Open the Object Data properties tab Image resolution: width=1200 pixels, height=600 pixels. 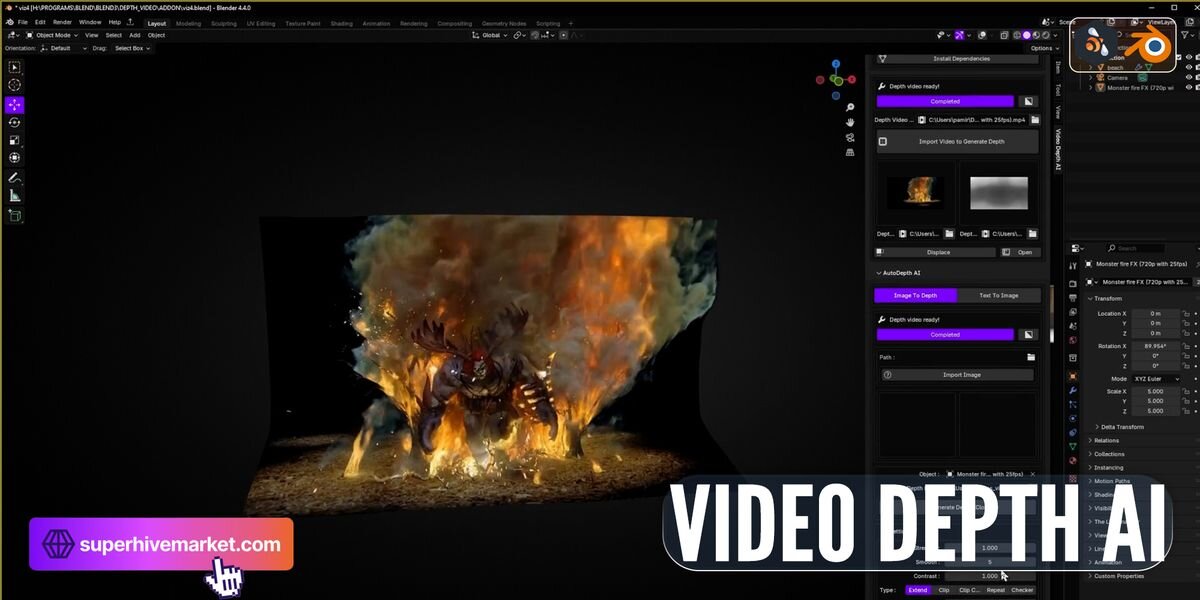tap(1072, 446)
